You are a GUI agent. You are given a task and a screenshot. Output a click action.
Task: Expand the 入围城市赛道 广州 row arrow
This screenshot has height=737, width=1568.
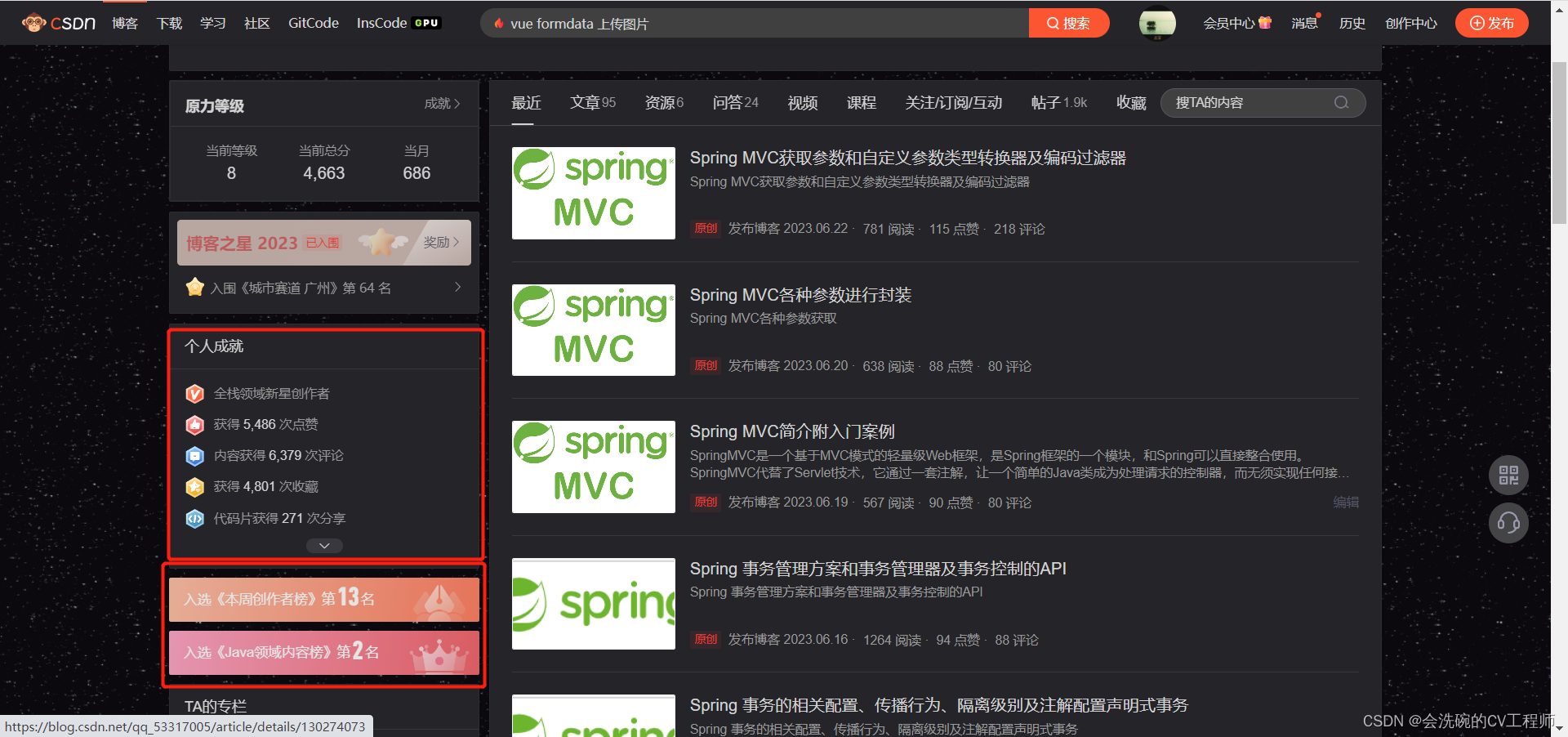coord(457,287)
